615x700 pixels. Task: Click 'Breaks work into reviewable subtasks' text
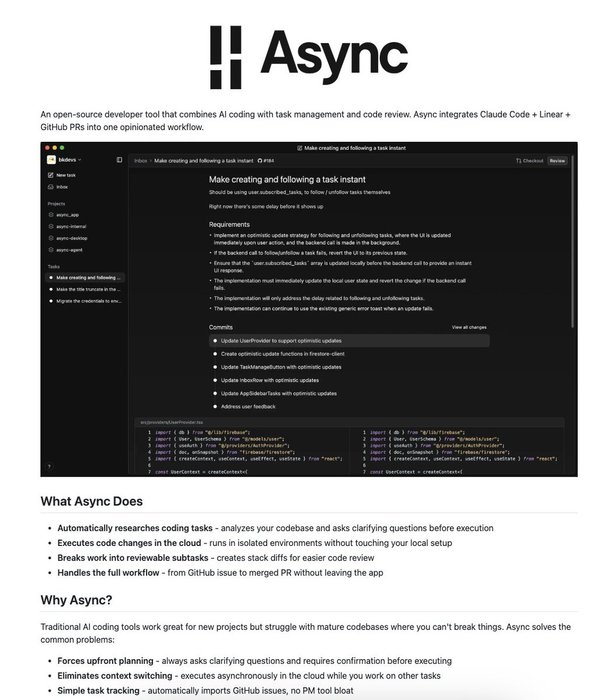[x=133, y=558]
